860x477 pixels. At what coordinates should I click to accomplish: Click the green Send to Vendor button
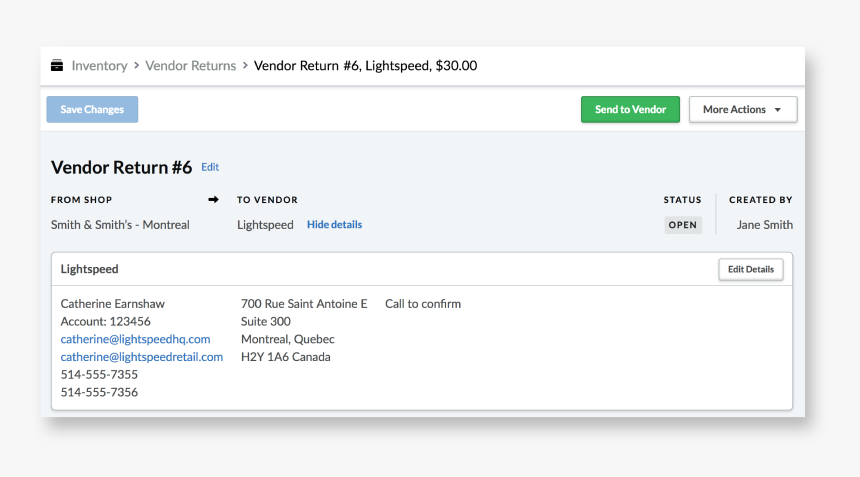pyautogui.click(x=630, y=110)
